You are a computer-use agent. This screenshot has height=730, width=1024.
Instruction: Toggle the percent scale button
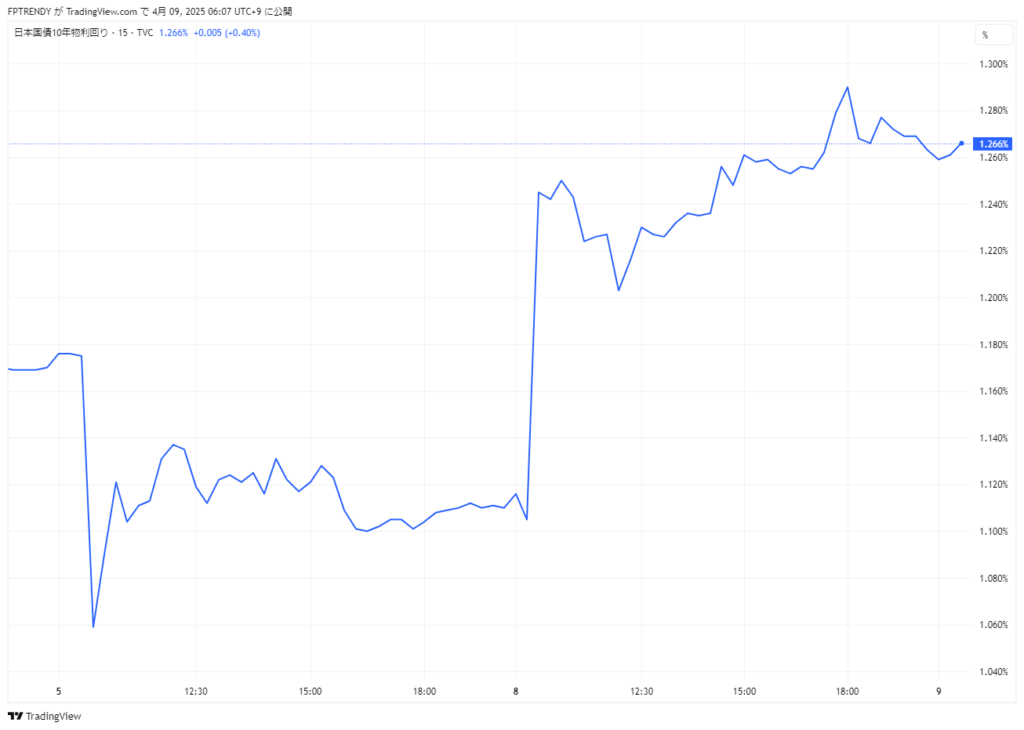point(985,35)
